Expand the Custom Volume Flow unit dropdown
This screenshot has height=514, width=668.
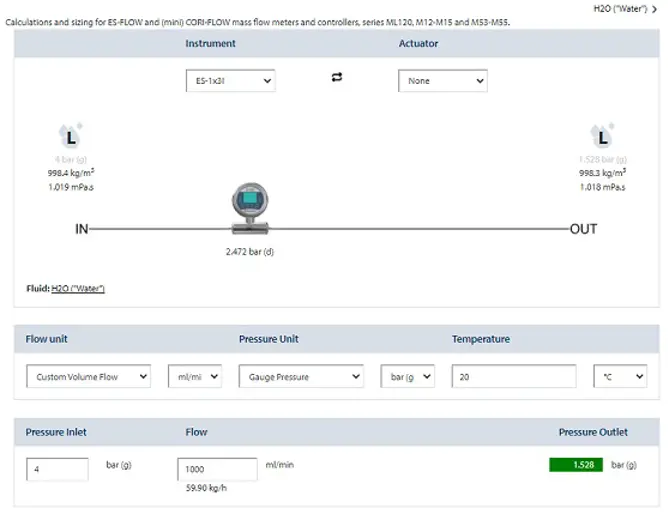point(88,377)
